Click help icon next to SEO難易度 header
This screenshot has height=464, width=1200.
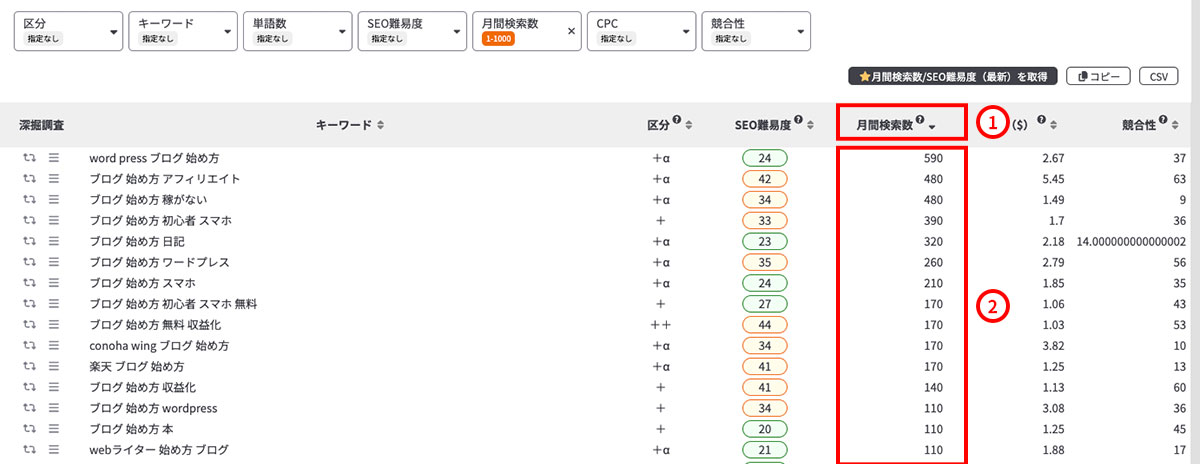pos(799,121)
